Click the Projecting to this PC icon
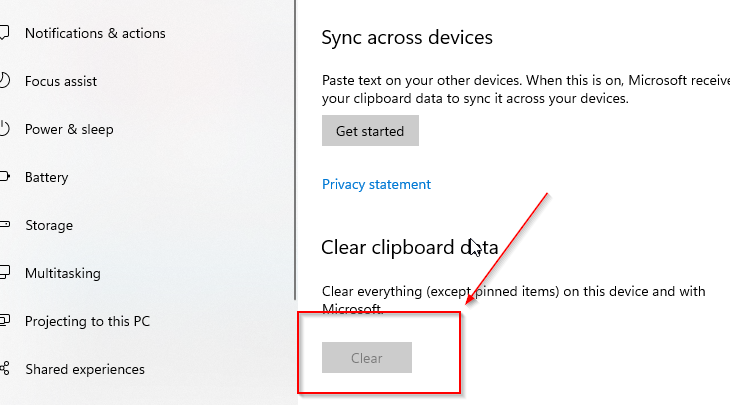The width and height of the screenshot is (730, 405). click(4, 321)
